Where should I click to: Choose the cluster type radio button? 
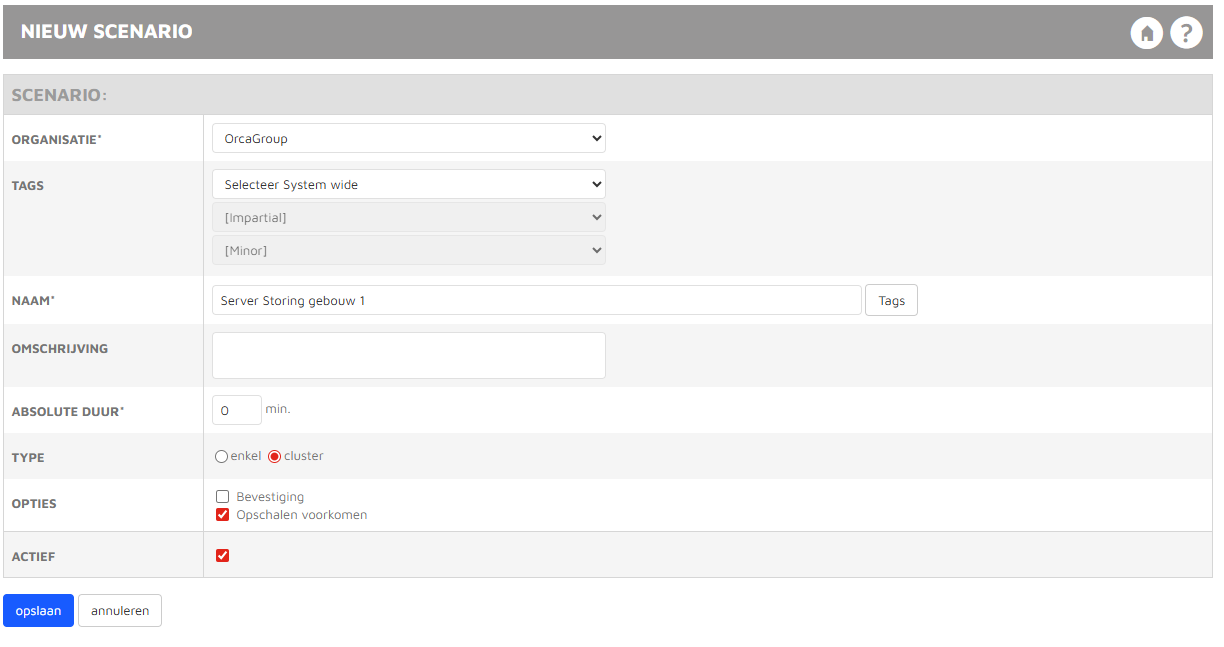point(274,456)
